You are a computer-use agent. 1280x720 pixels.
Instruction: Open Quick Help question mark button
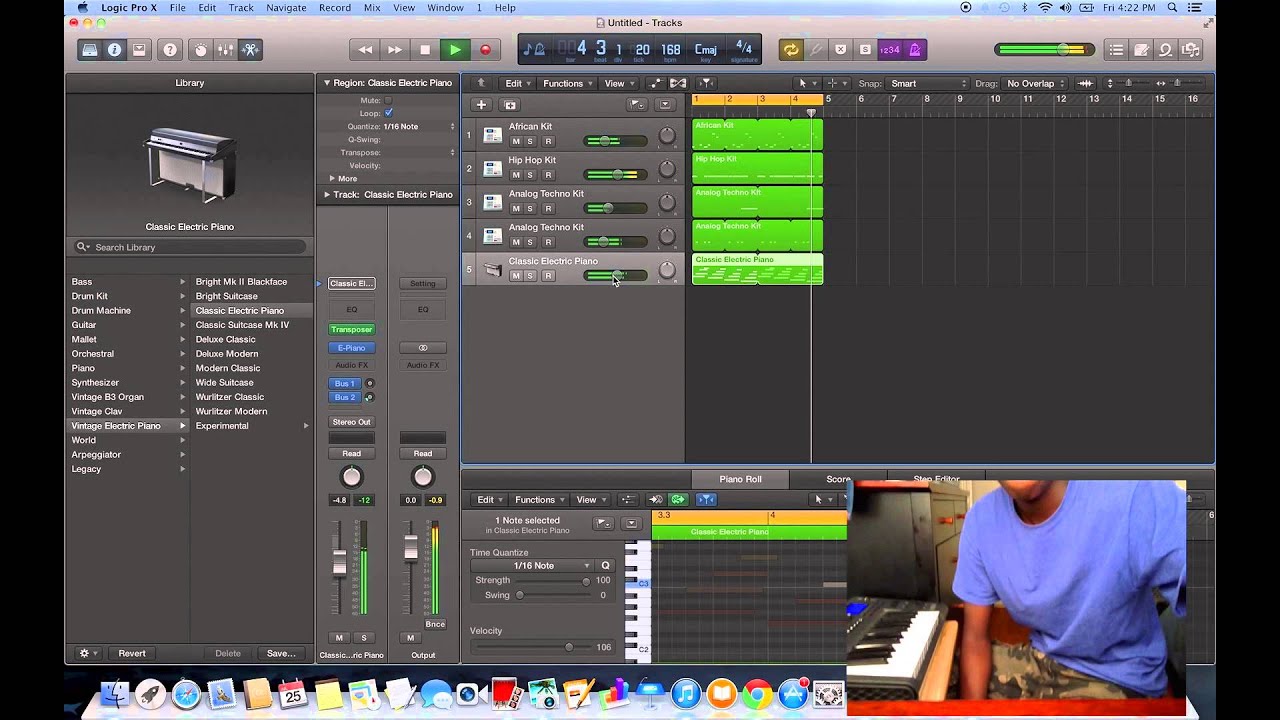170,50
